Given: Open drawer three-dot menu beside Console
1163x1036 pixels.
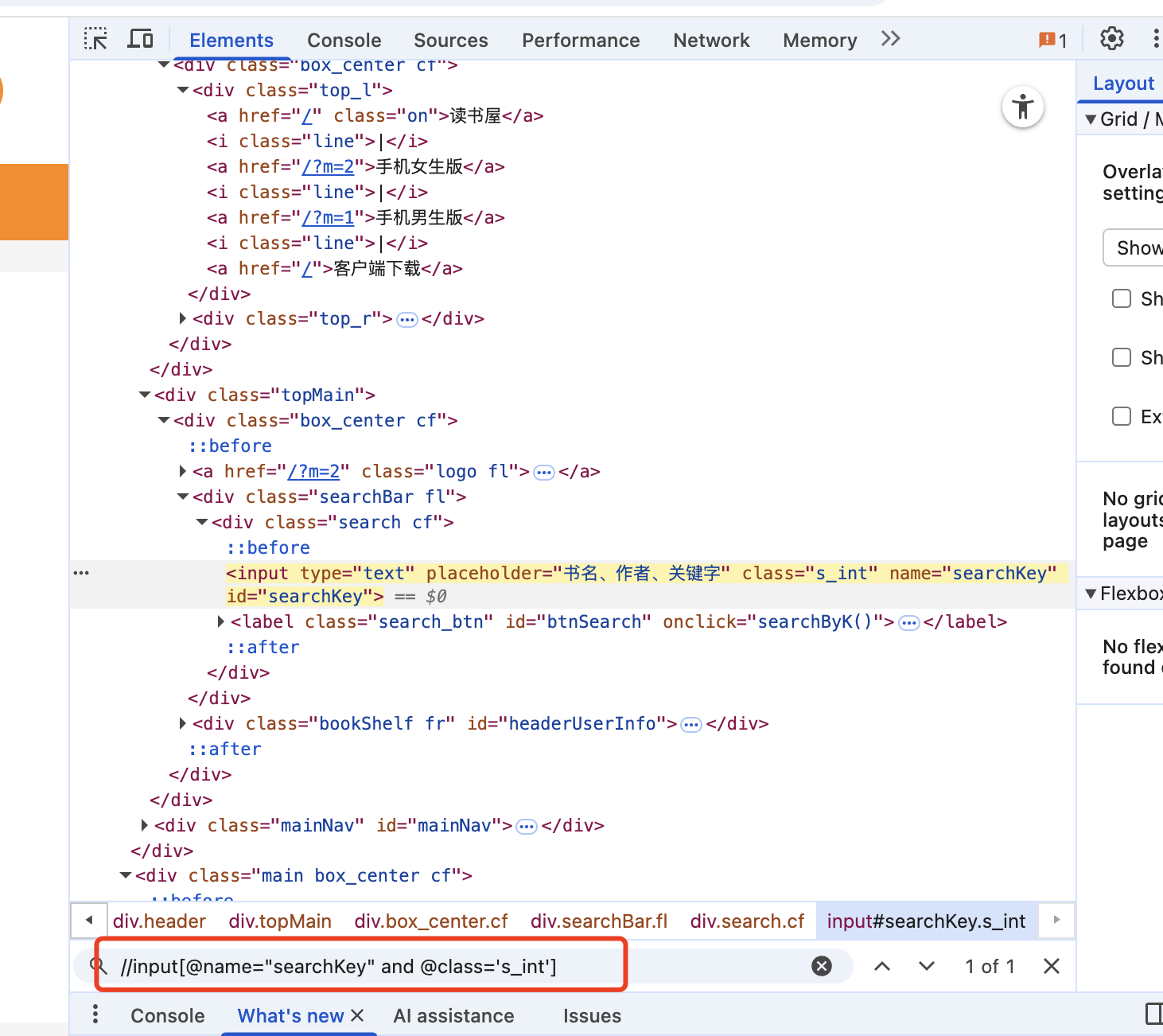Looking at the screenshot, I should [95, 1015].
